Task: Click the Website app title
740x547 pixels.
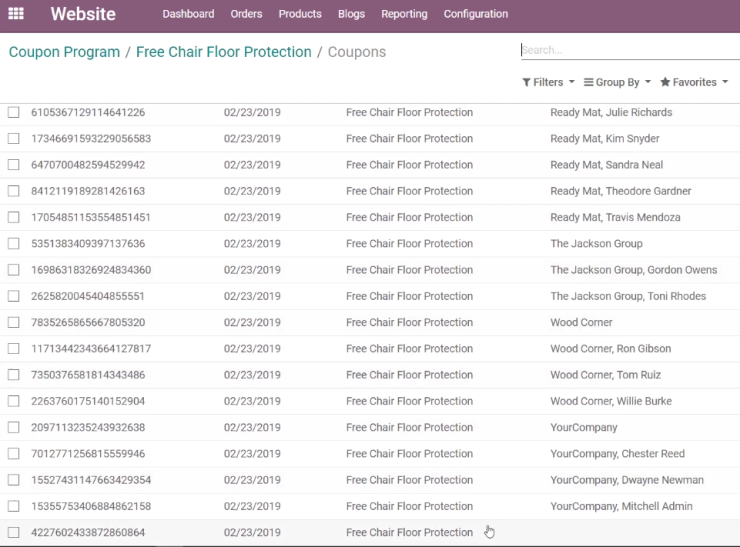Action: (x=83, y=14)
